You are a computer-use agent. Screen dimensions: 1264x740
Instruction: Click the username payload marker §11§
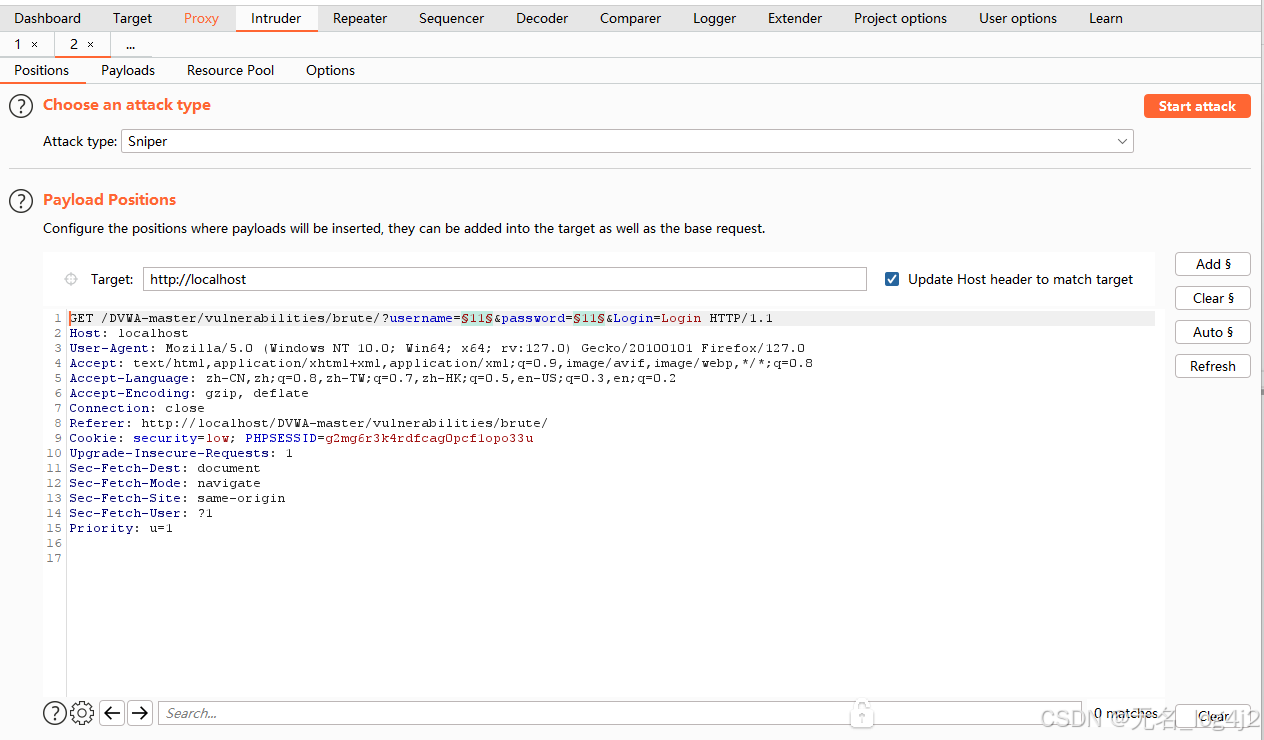[477, 318]
